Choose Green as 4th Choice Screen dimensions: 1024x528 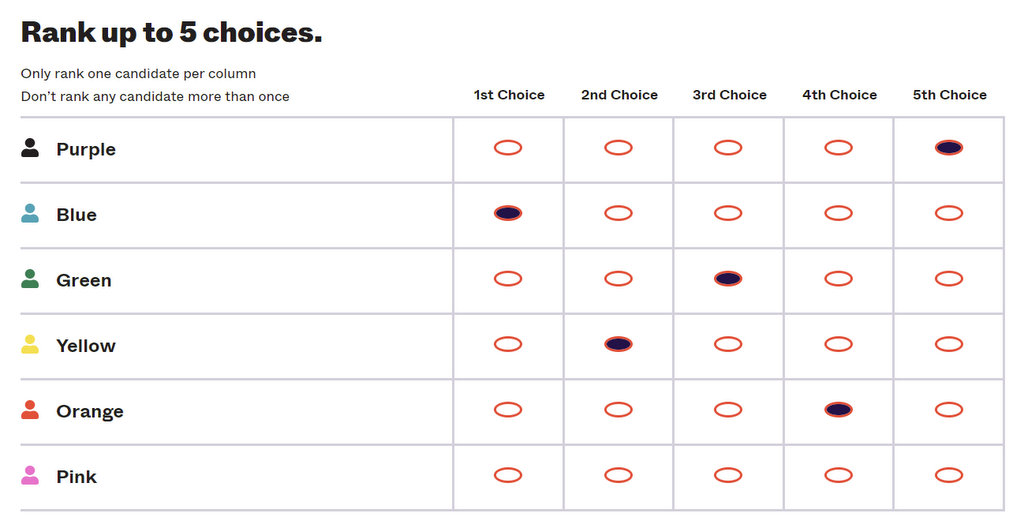838,279
